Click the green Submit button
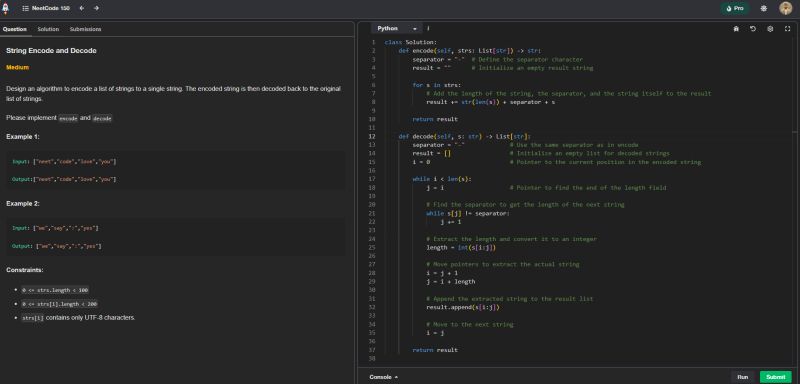 (776, 377)
